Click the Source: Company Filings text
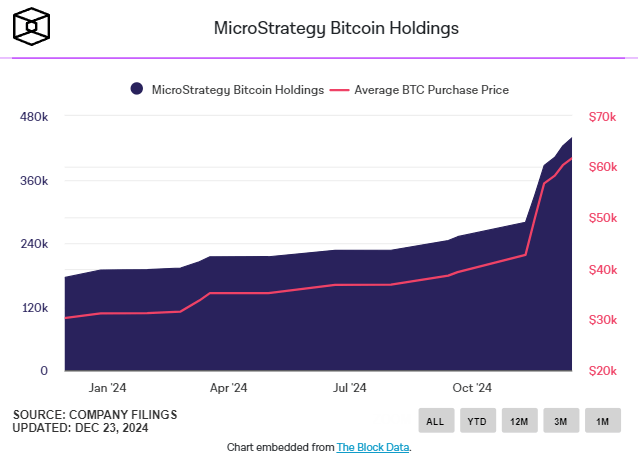This screenshot has width=638, height=459. 79,414
